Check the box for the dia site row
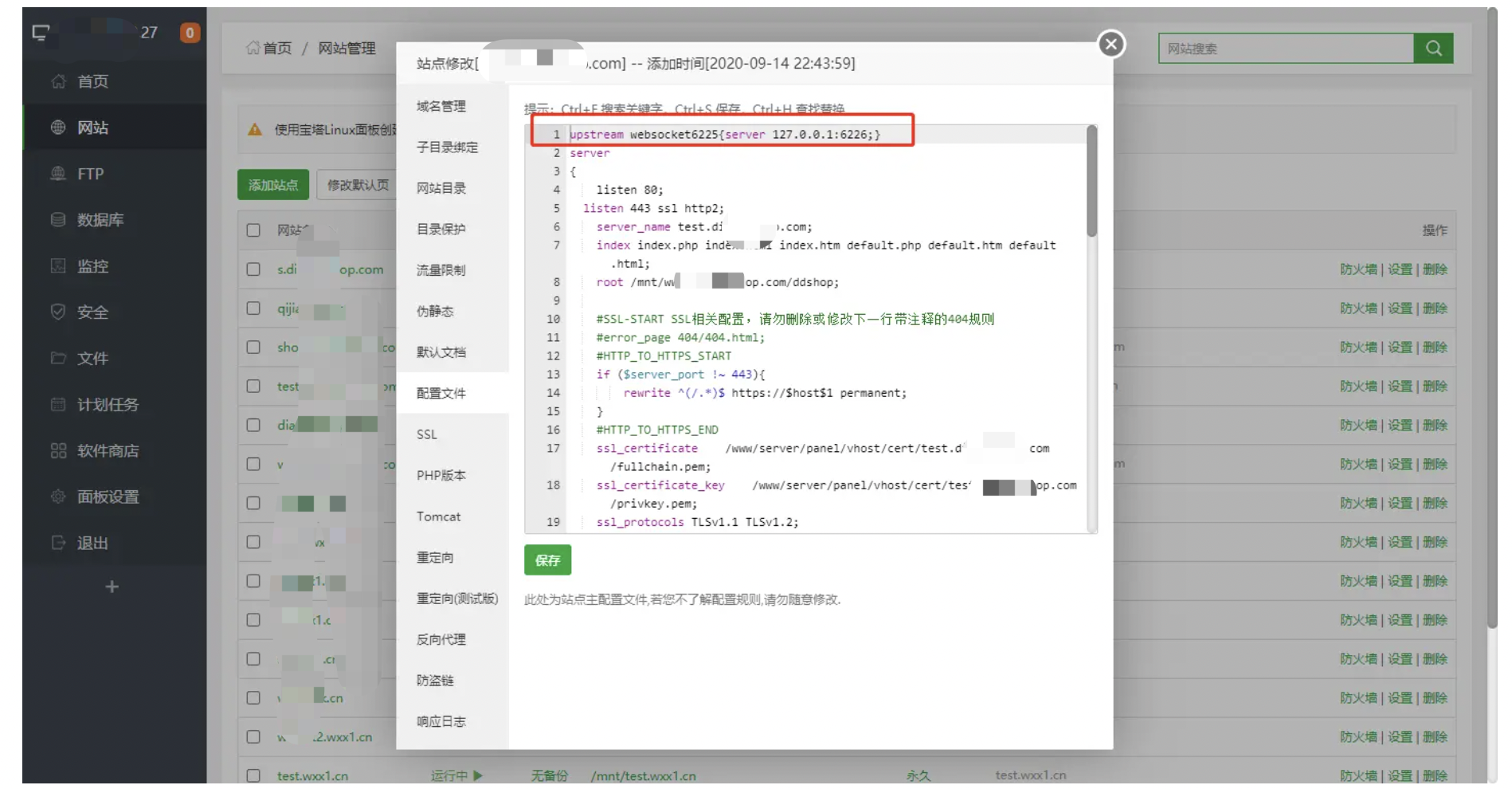Viewport: 1512px width, 789px height. click(x=253, y=426)
